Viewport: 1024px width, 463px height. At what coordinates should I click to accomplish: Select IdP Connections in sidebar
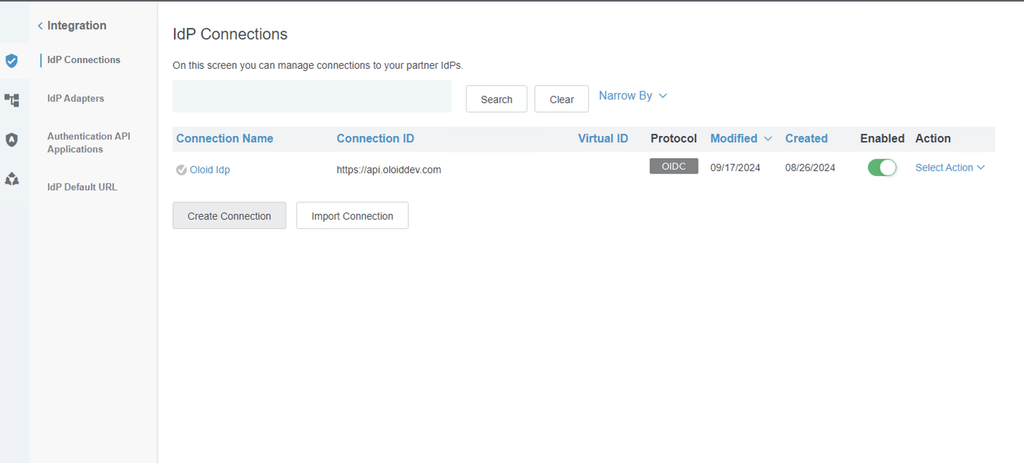pyautogui.click(x=84, y=59)
